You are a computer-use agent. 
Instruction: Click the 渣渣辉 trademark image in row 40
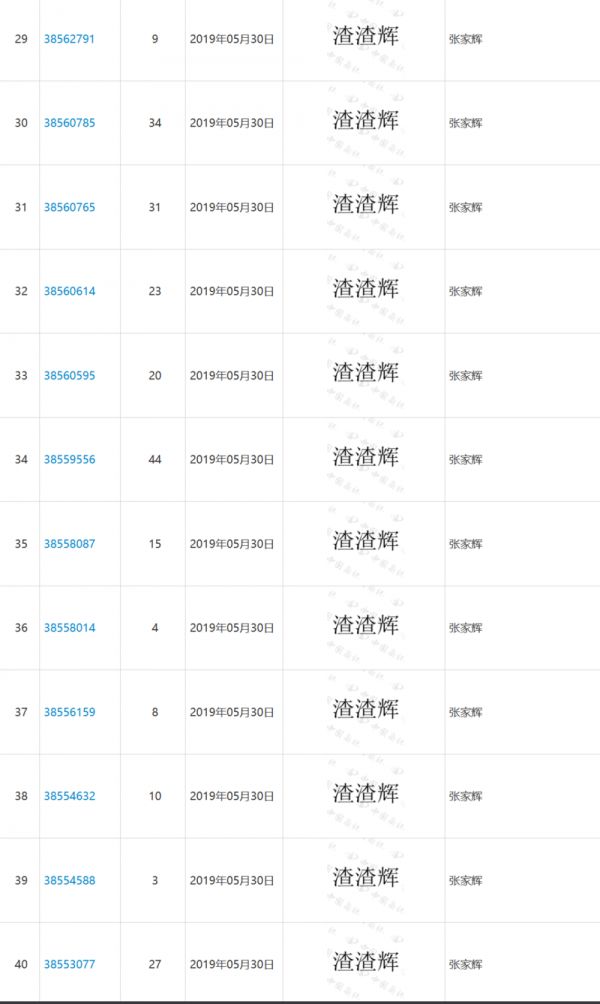365,962
